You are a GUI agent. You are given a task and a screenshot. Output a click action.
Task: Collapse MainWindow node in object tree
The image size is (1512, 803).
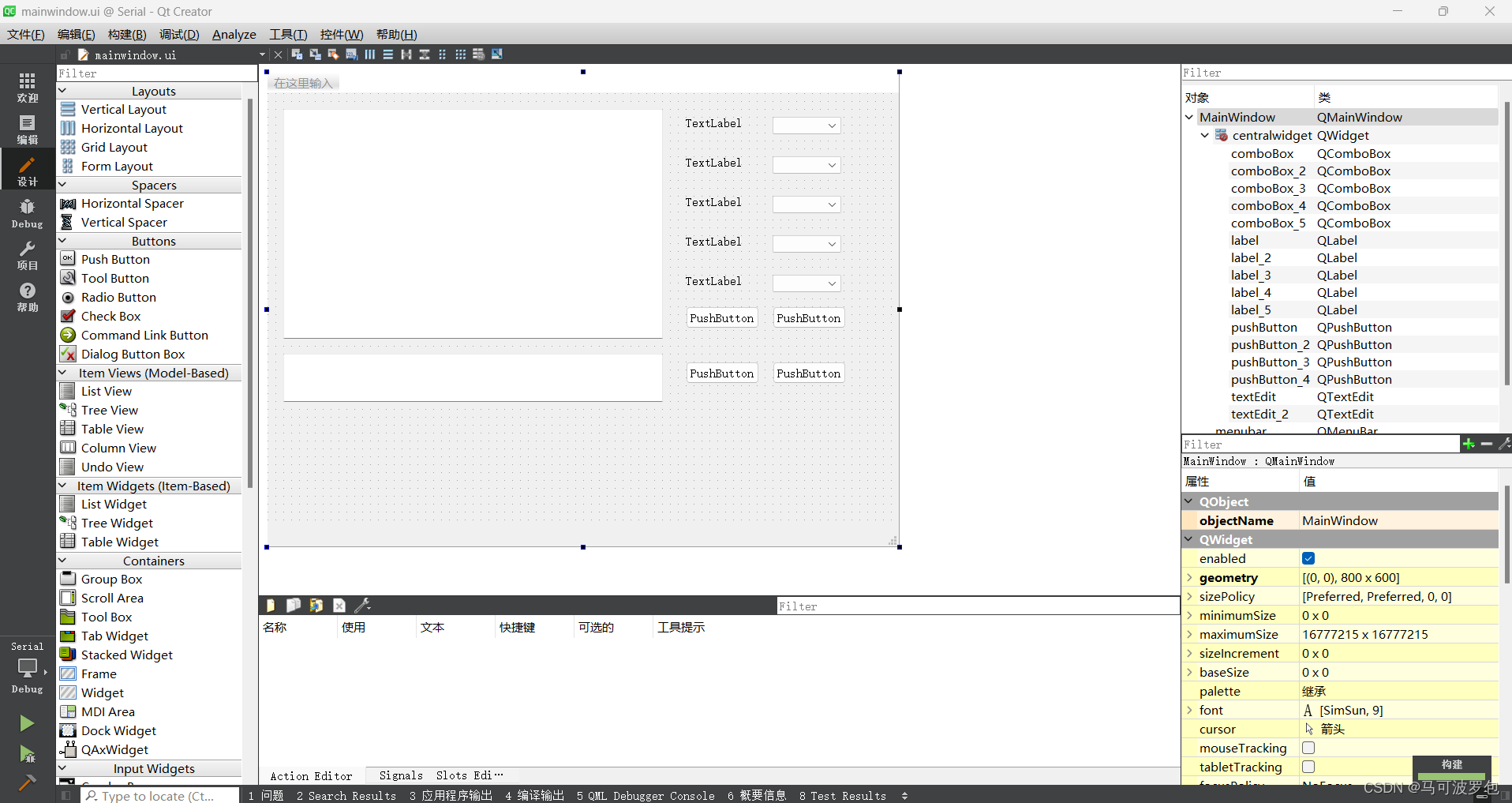click(x=1189, y=117)
